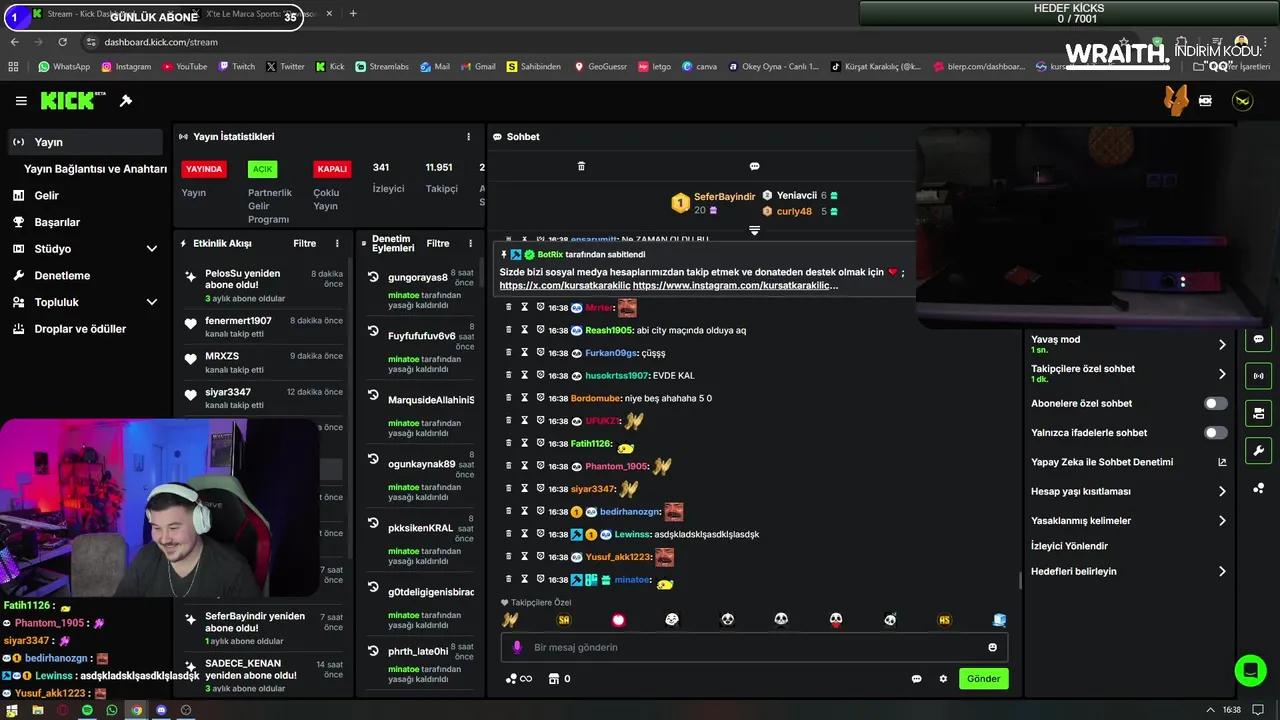The height and width of the screenshot is (720, 1280).
Task: Click the wrench icon in right sidebar
Action: 1258,450
